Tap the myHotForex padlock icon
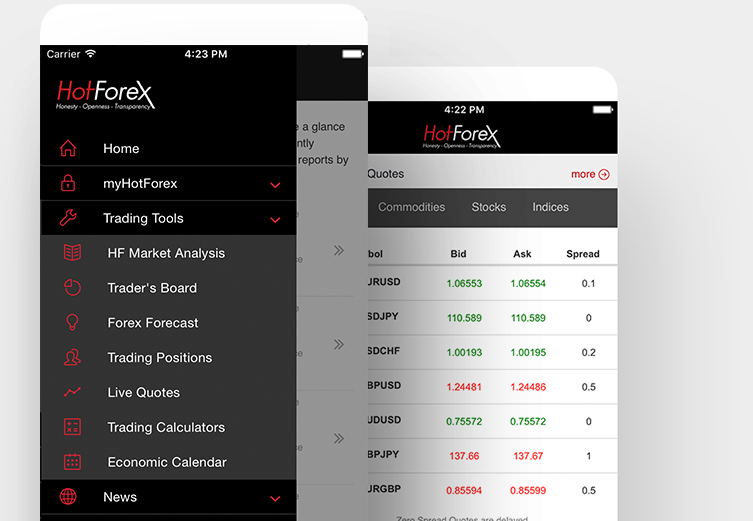Screen dimensions: 753x521 pyautogui.click(x=68, y=183)
